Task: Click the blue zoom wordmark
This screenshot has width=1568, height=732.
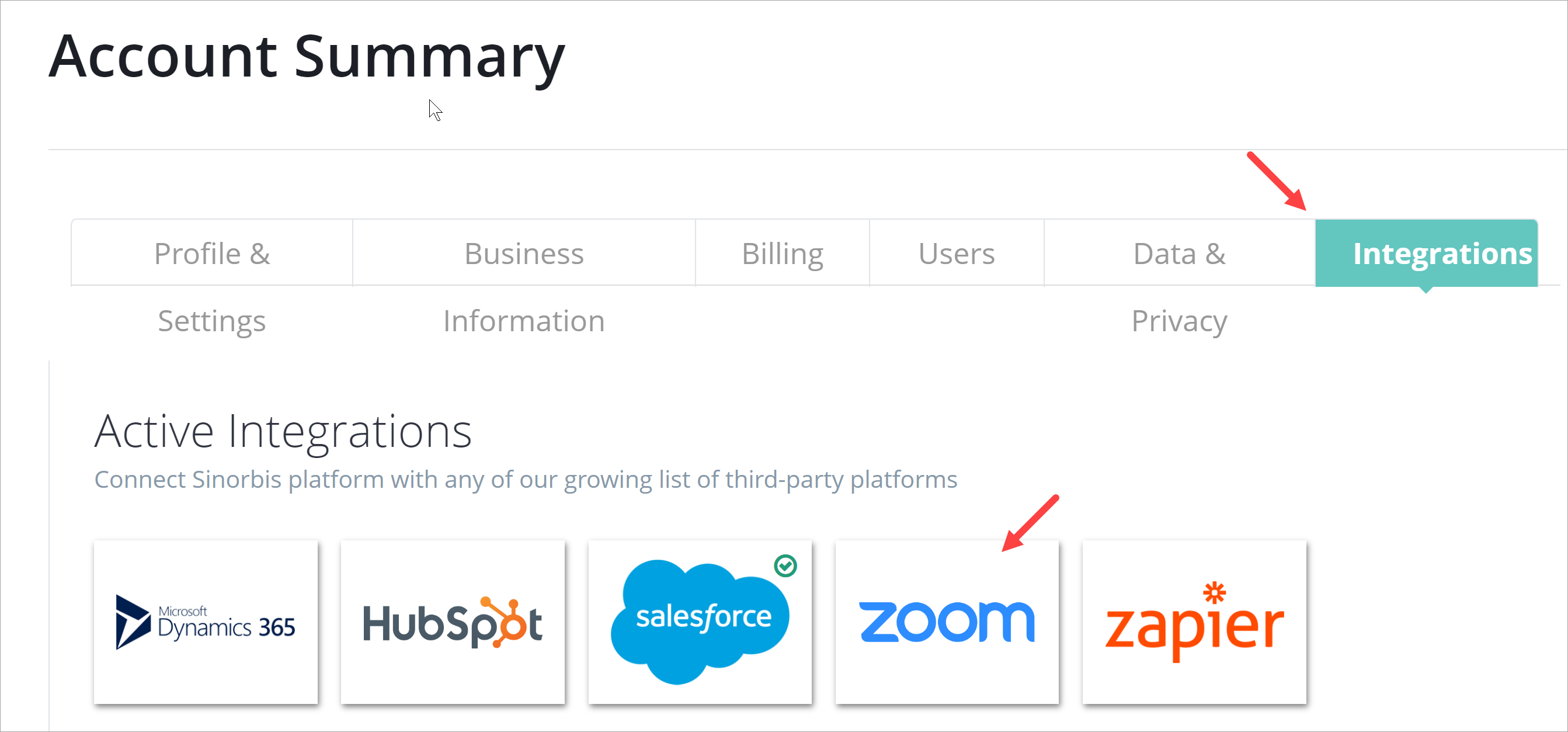Action: click(x=947, y=622)
